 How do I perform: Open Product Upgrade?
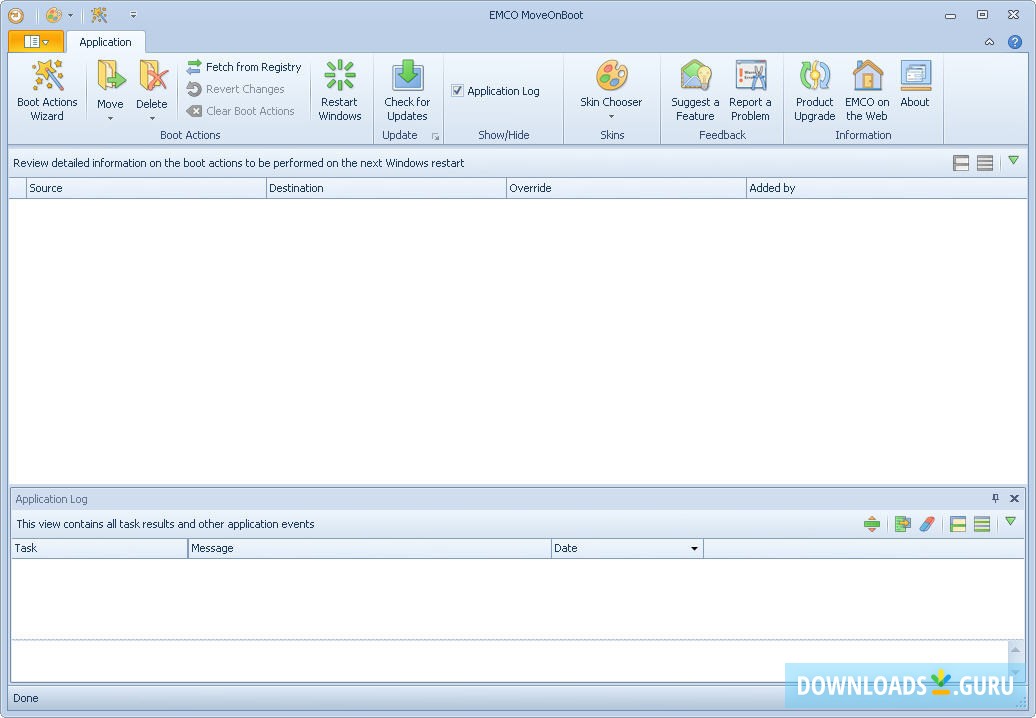pos(815,90)
